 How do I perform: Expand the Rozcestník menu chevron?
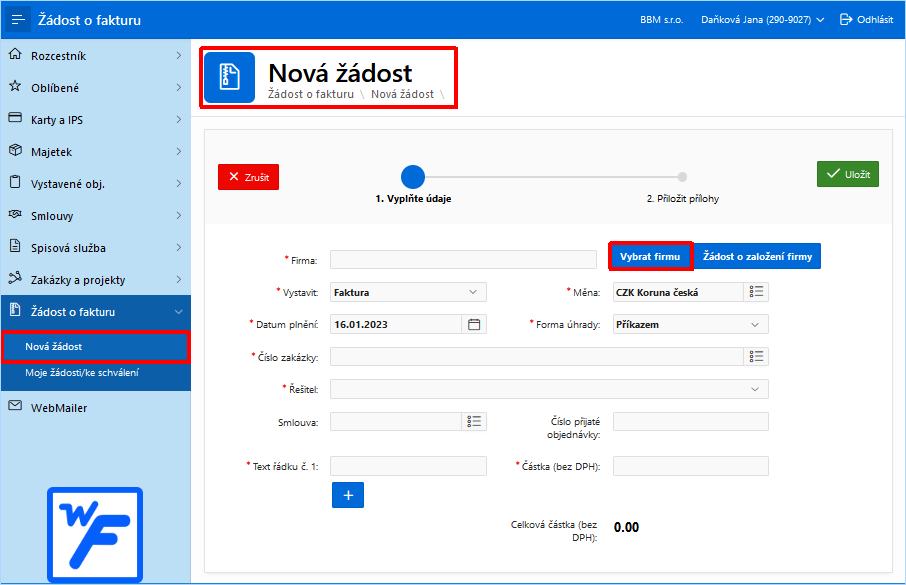tap(179, 55)
